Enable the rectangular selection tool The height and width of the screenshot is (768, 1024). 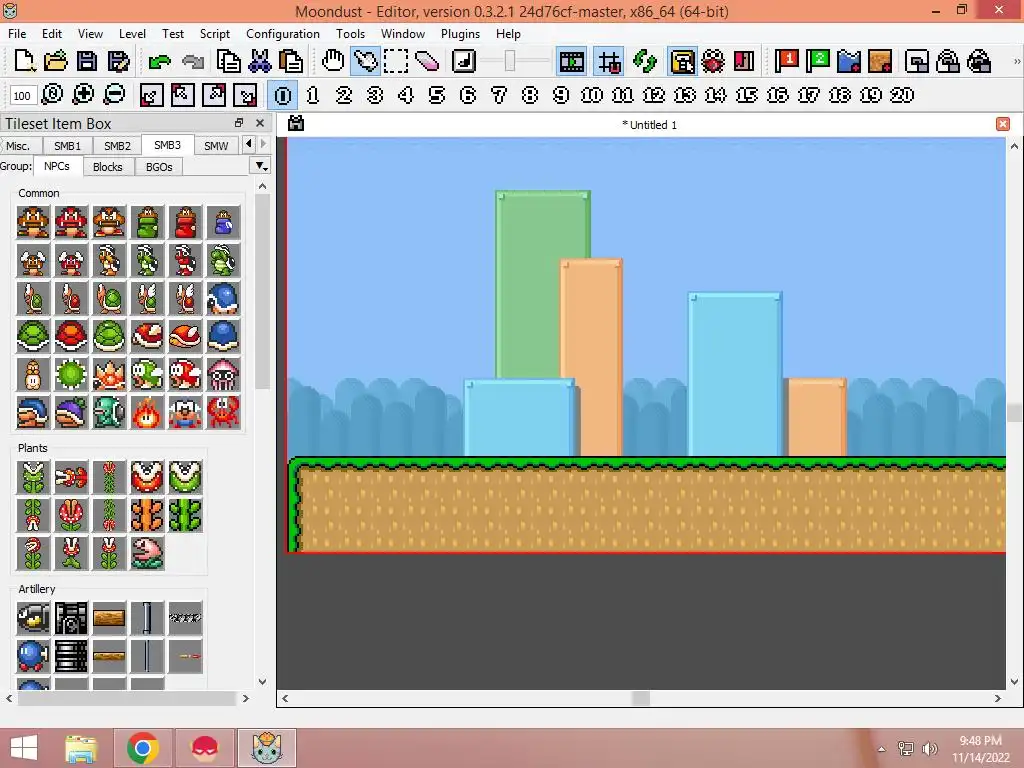click(x=396, y=61)
